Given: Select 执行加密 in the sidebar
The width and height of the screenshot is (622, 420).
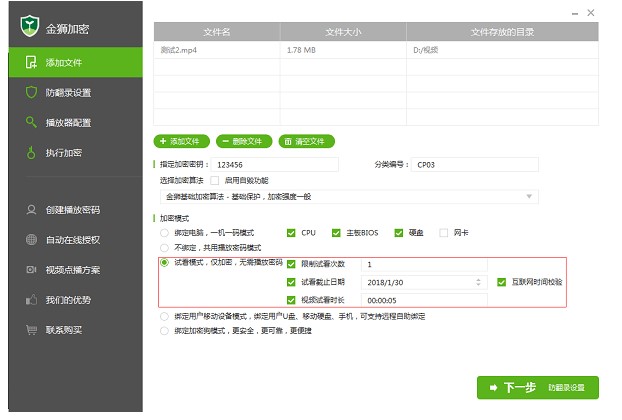Looking at the screenshot, I should (x=75, y=153).
